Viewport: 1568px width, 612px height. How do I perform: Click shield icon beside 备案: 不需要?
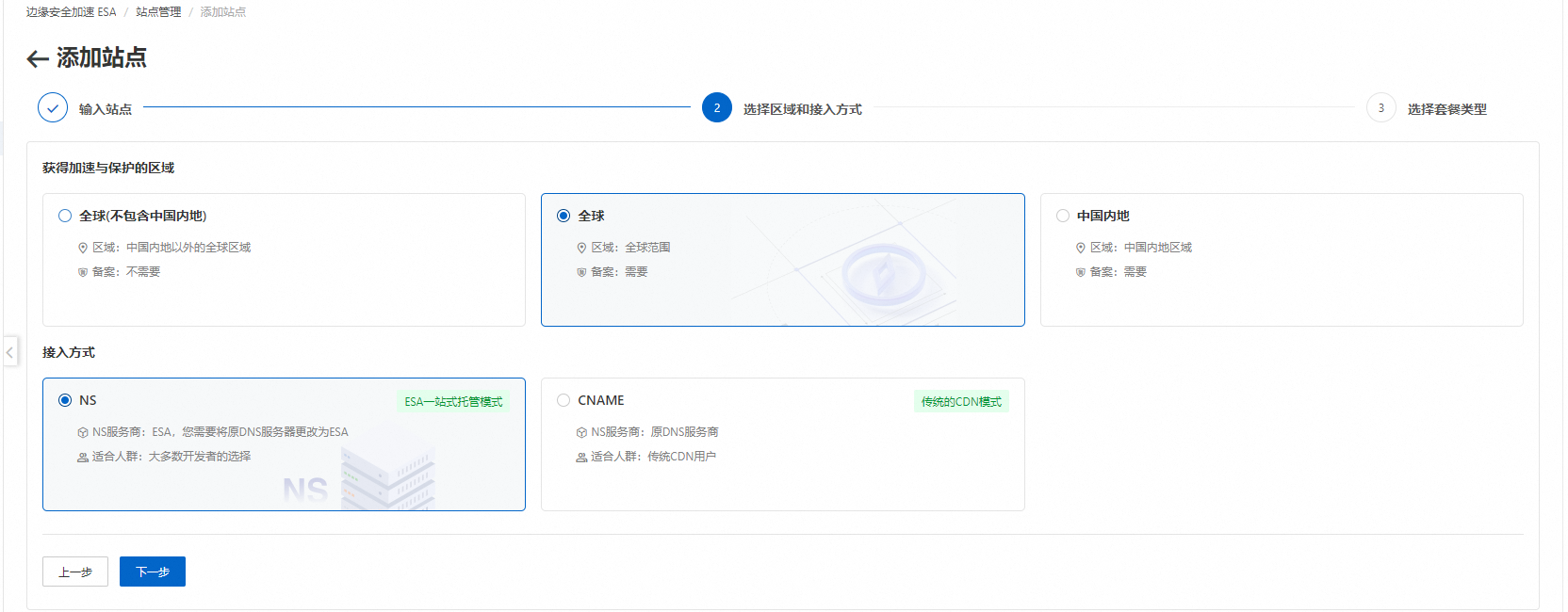pos(83,272)
